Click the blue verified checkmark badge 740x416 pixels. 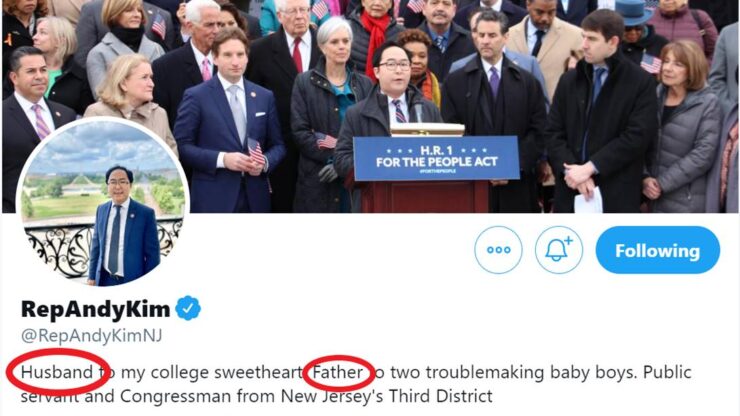[188, 308]
